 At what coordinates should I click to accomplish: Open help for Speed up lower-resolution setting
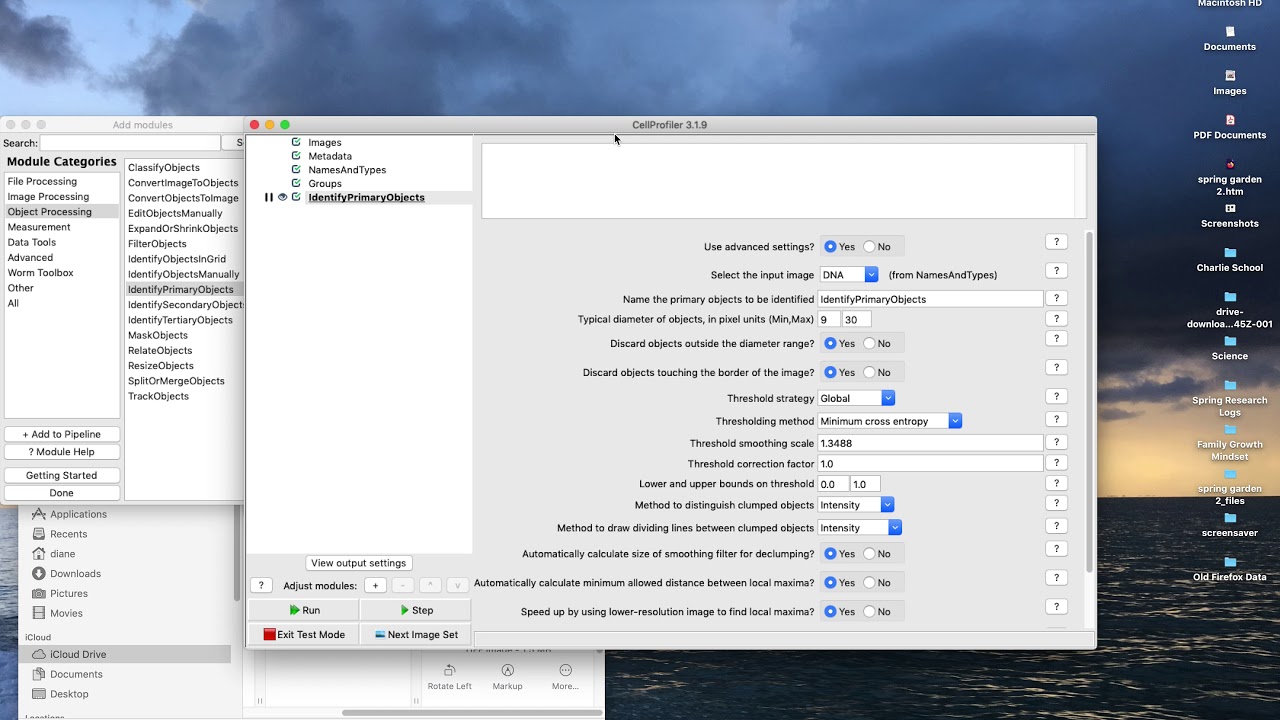1056,607
